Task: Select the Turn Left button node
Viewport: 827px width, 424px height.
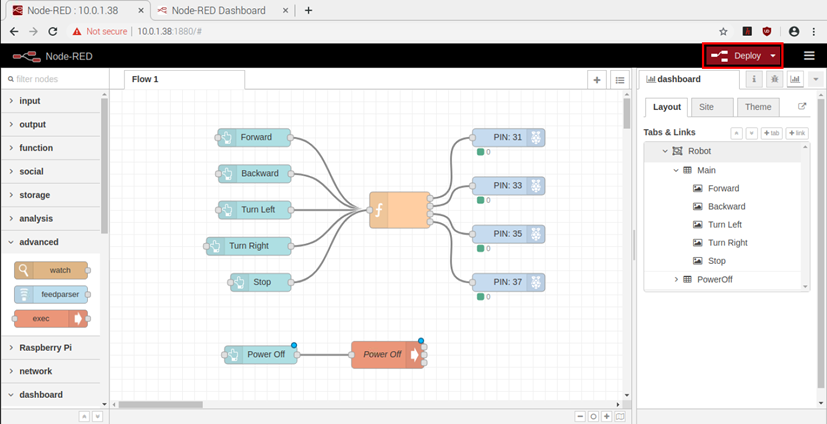Action: point(255,210)
